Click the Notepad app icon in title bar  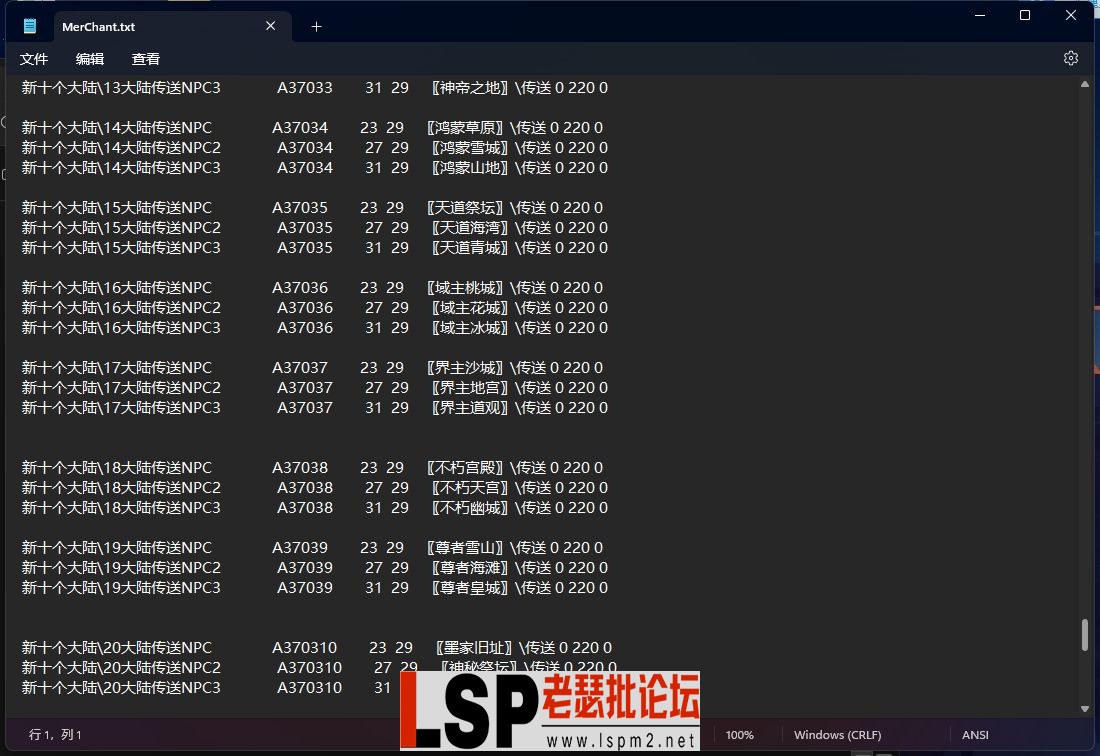click(30, 26)
